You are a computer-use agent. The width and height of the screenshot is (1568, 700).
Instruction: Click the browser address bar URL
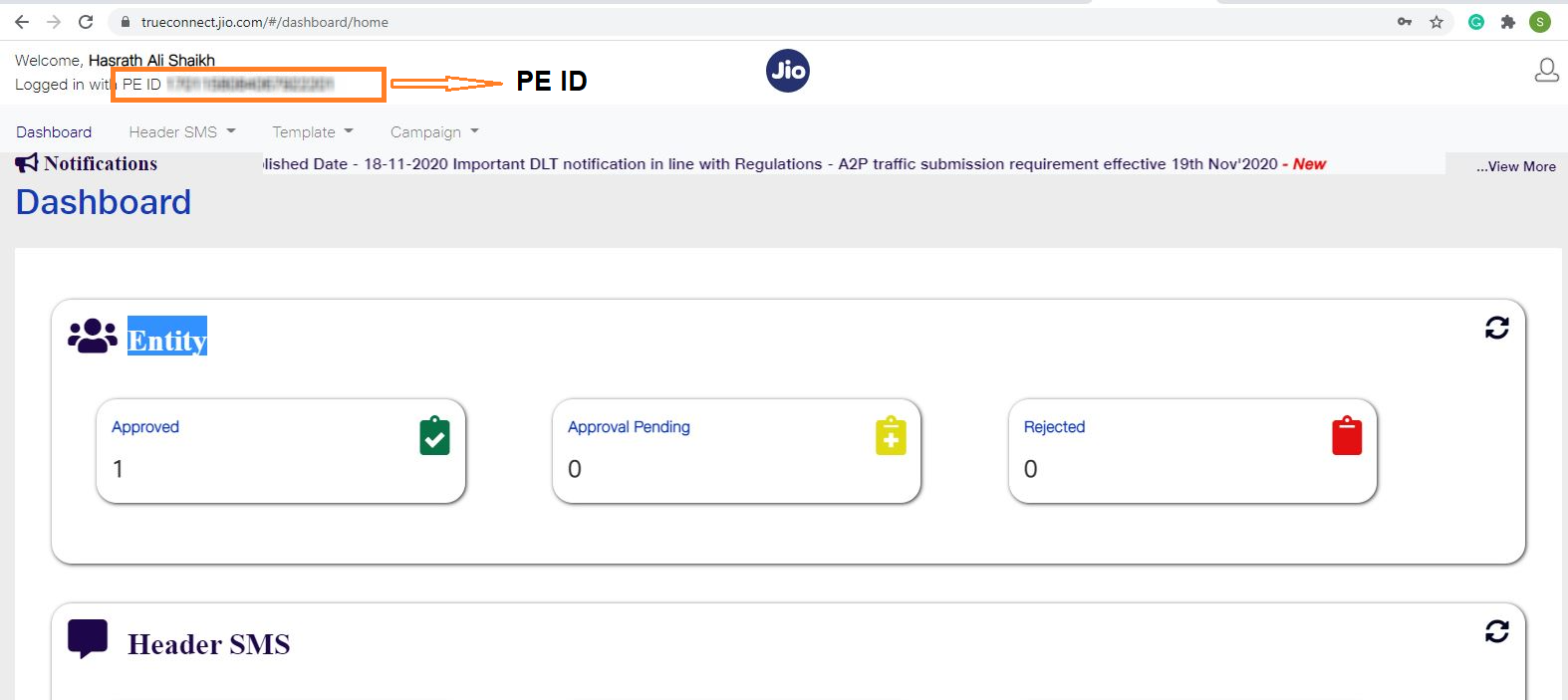tap(265, 22)
